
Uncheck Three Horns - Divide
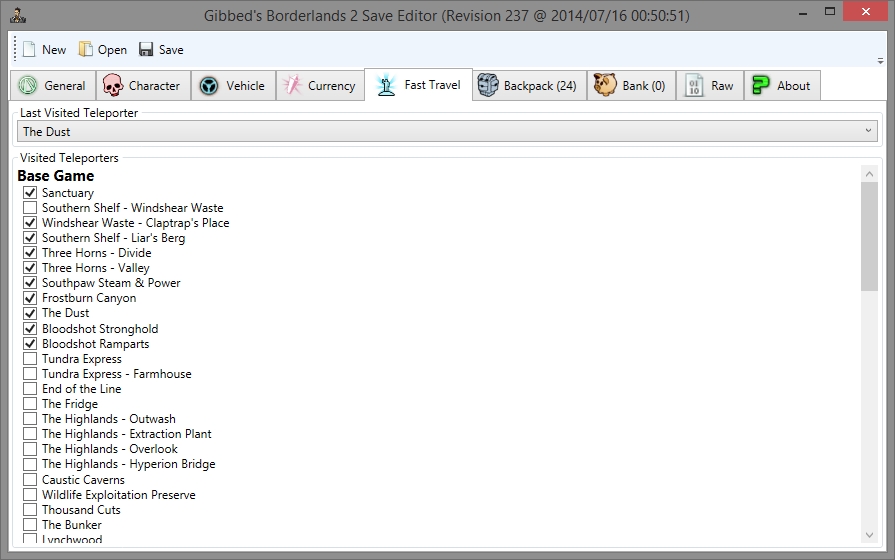pos(30,252)
